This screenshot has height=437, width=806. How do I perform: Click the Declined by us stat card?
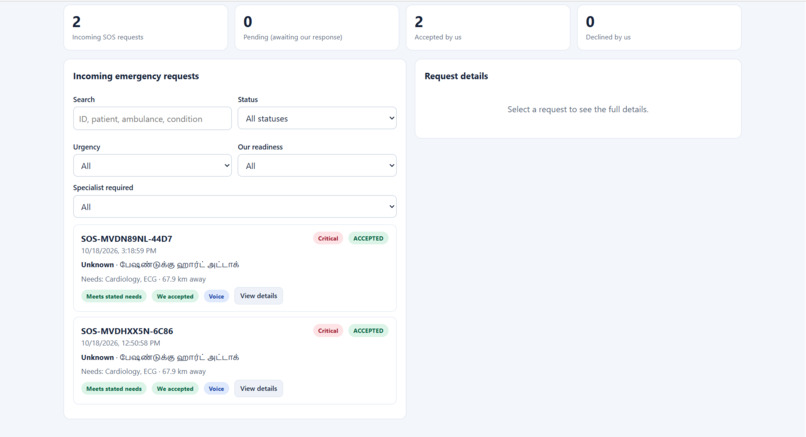pyautogui.click(x=659, y=28)
